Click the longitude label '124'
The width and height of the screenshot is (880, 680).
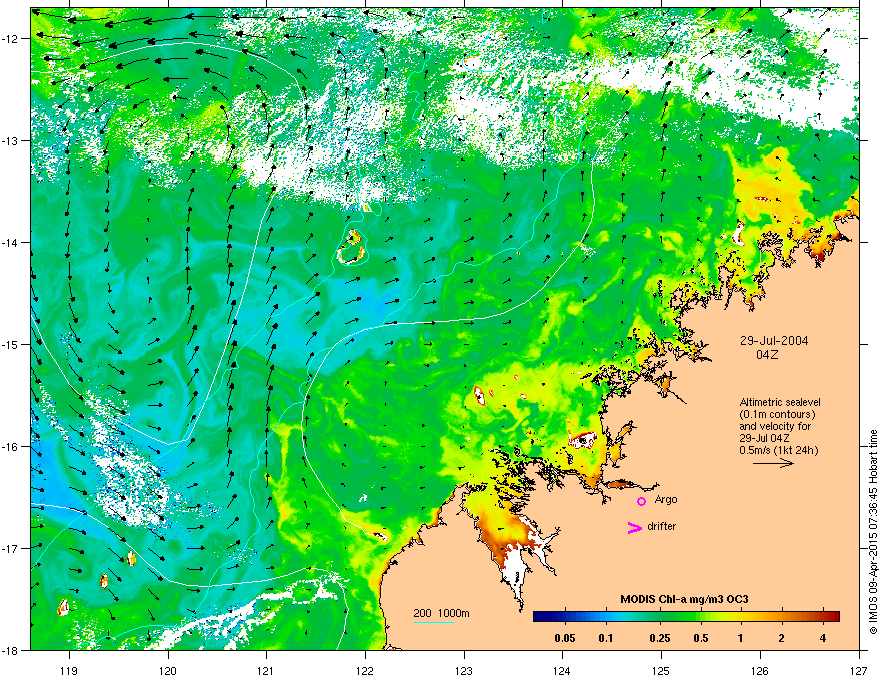562,671
